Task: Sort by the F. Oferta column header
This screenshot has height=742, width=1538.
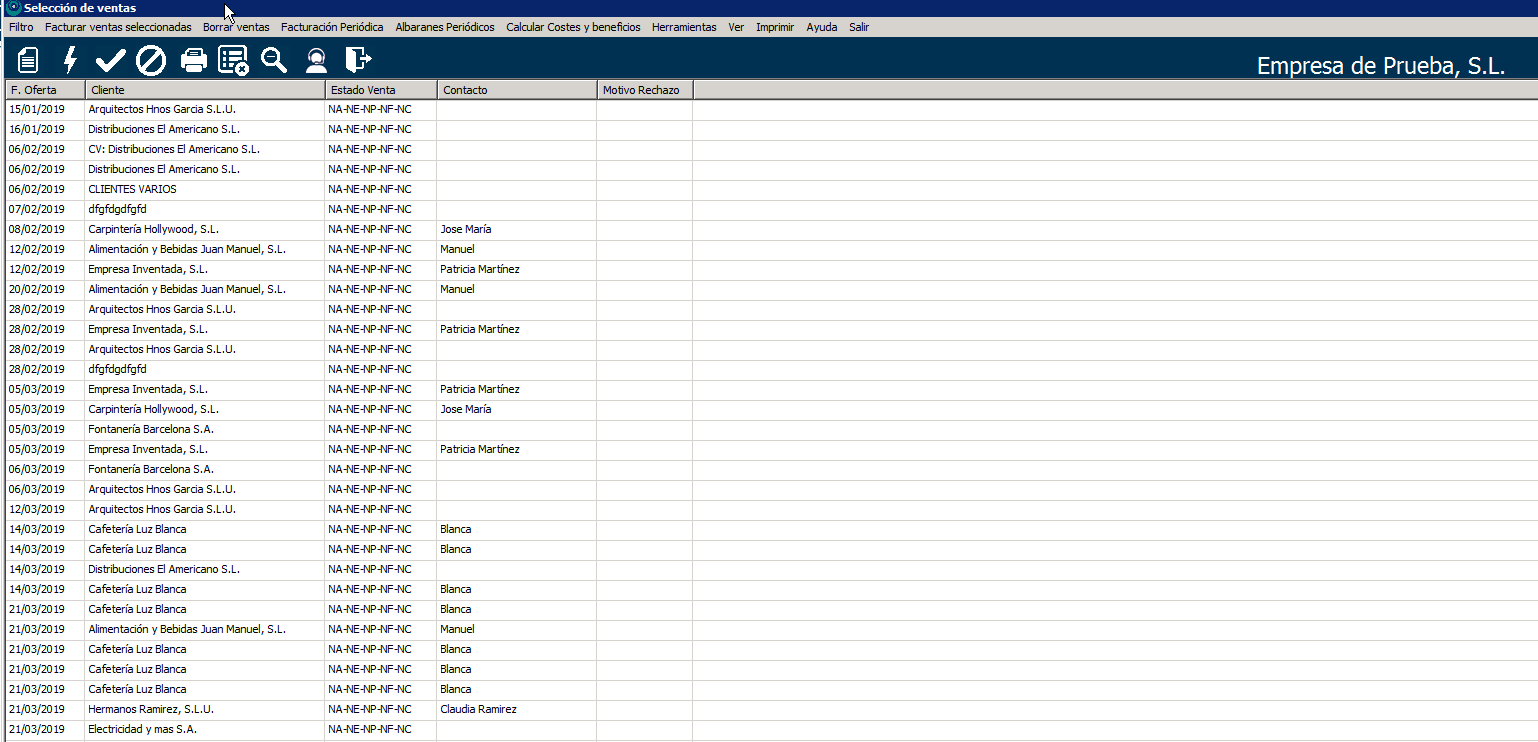Action: click(x=45, y=90)
